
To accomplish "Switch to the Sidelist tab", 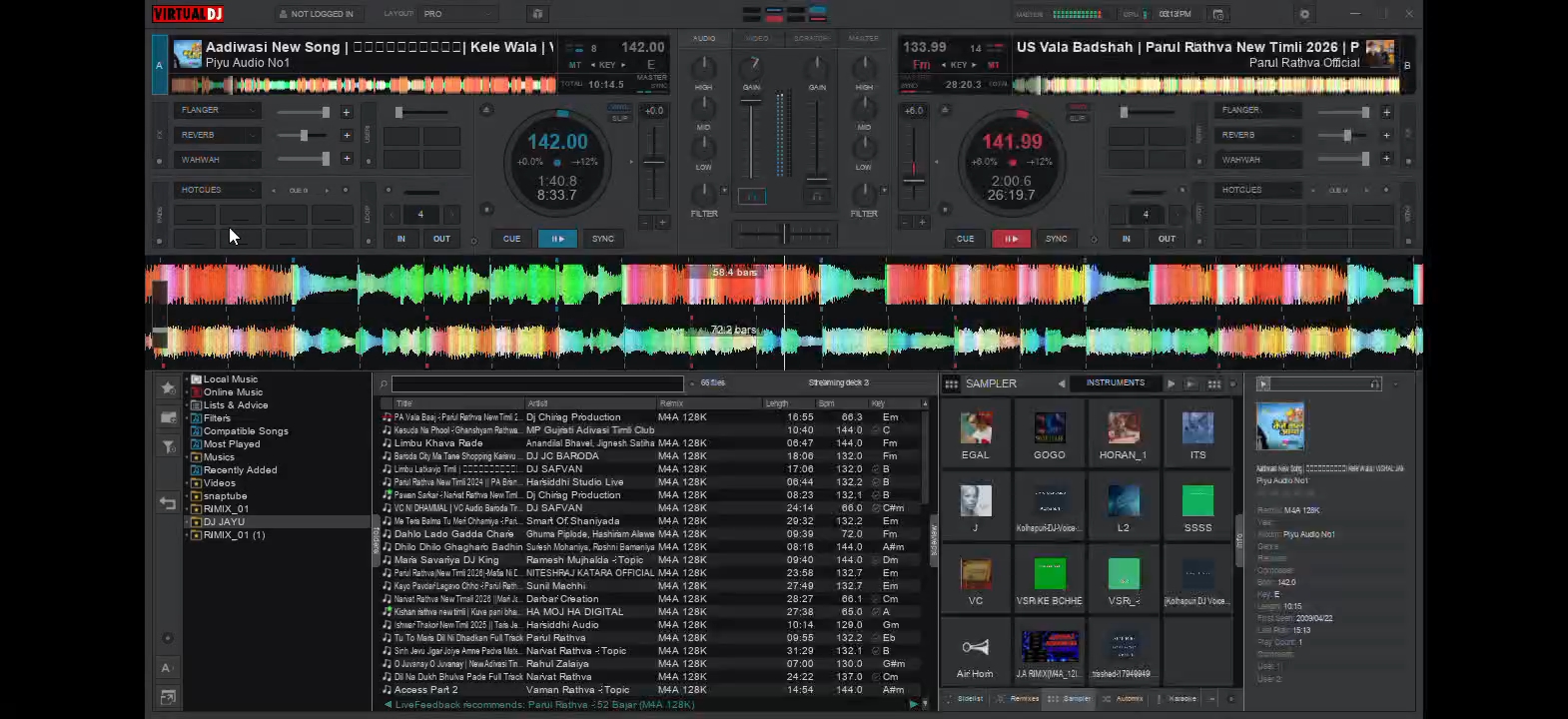I will pyautogui.click(x=965, y=699).
